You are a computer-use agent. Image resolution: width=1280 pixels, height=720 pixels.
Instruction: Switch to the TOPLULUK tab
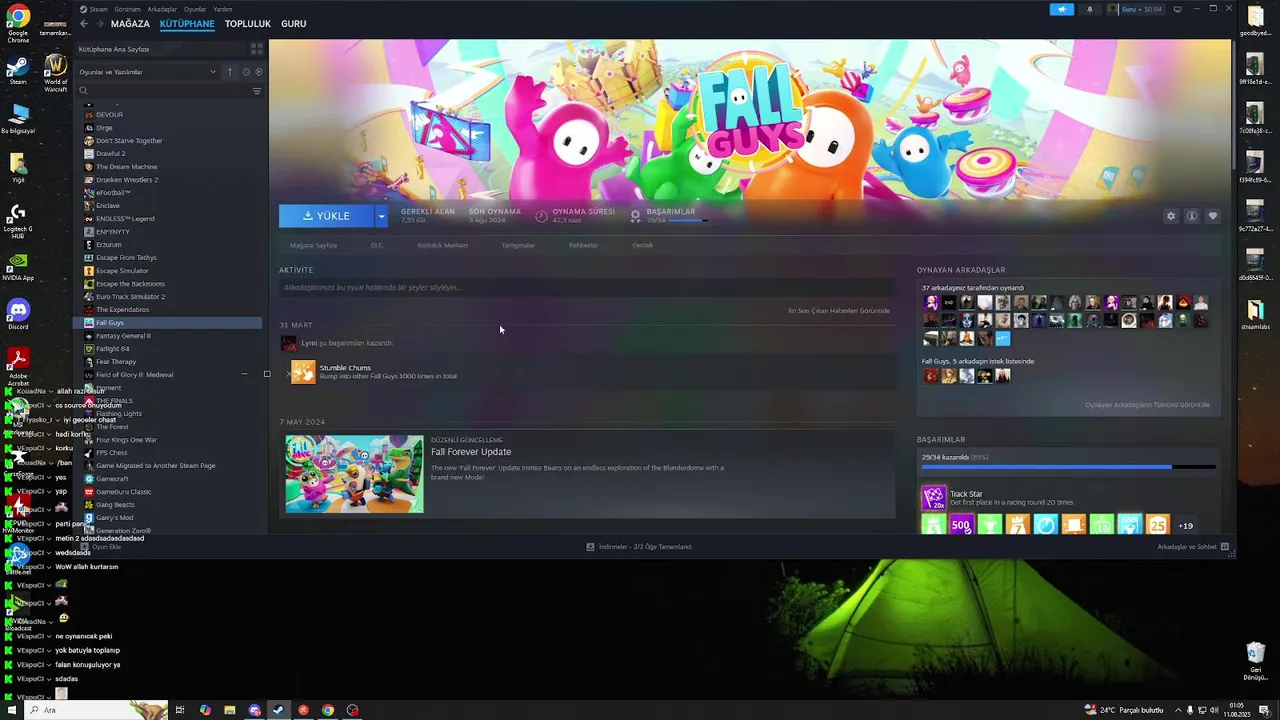(x=248, y=24)
